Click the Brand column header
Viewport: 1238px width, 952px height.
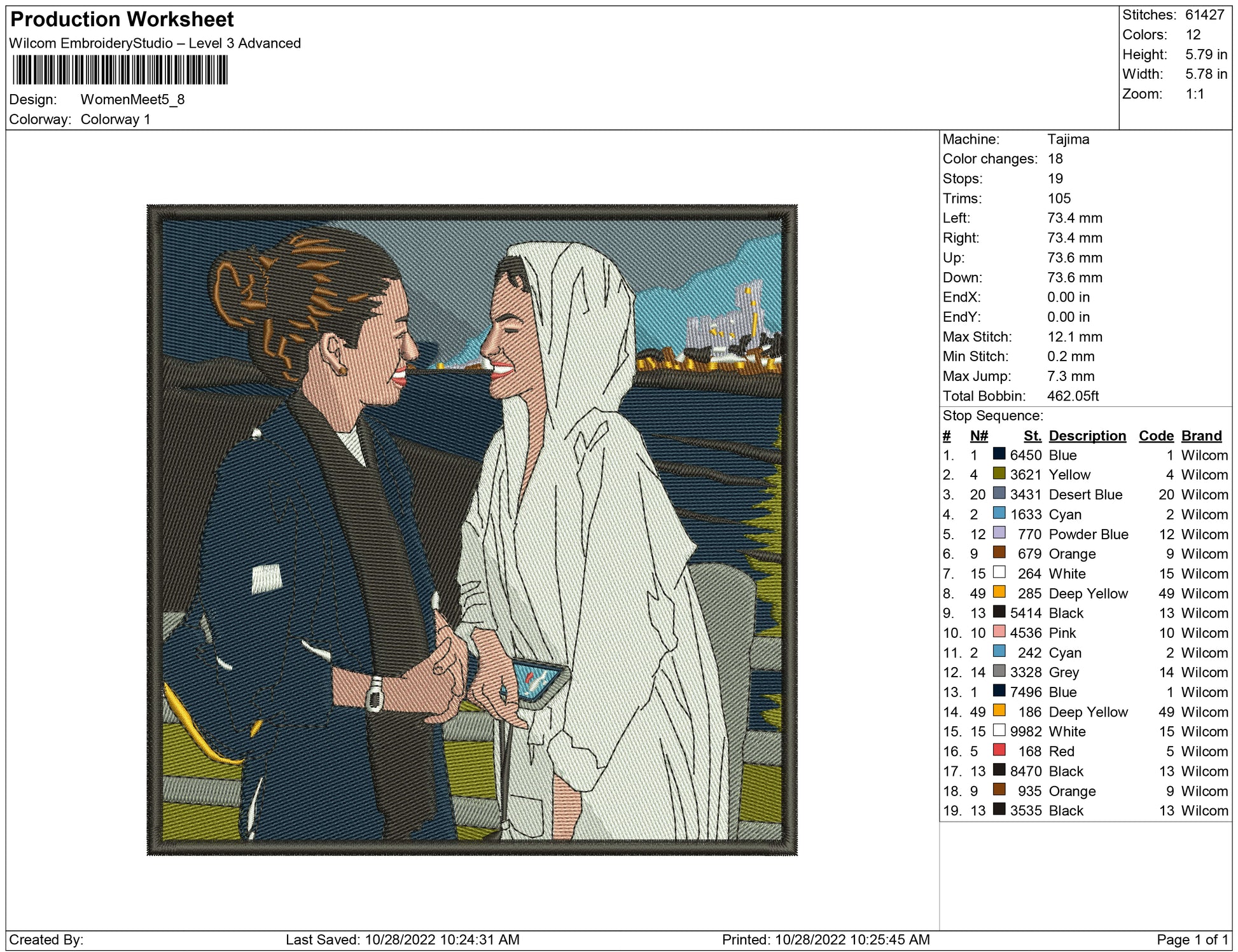1201,436
